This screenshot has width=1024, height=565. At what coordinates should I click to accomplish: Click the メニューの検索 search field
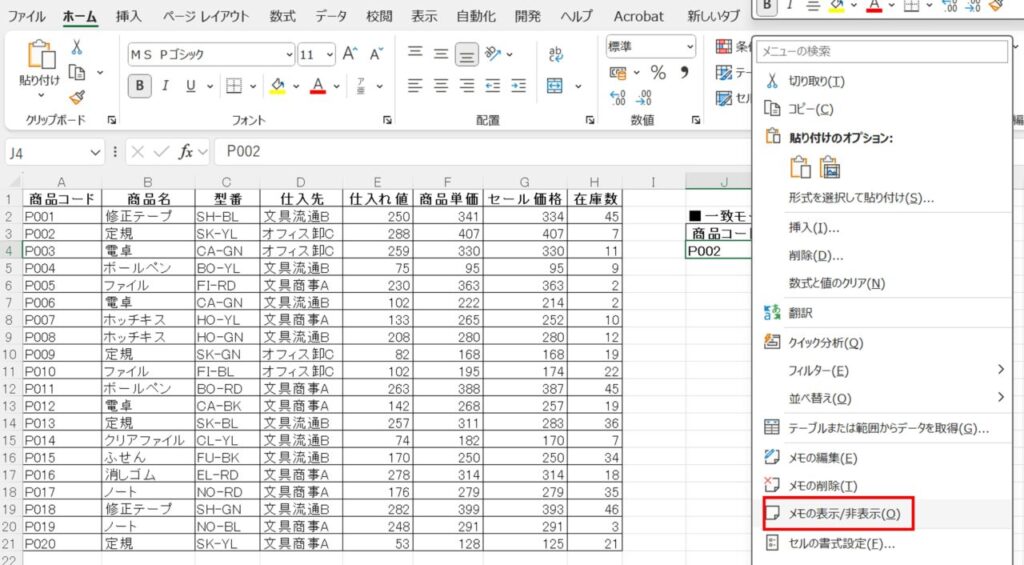pos(882,51)
